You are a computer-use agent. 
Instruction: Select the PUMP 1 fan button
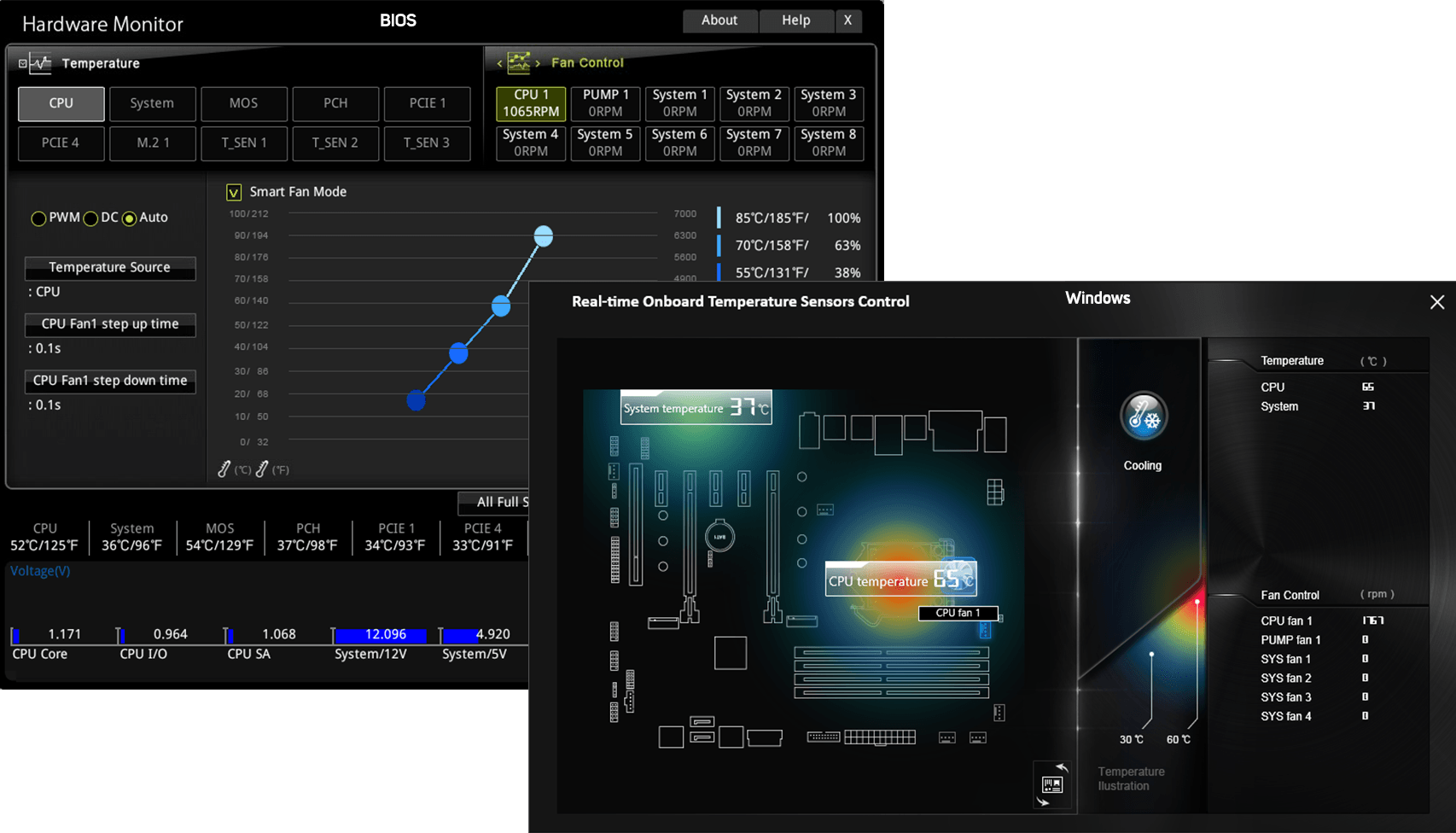[605, 103]
